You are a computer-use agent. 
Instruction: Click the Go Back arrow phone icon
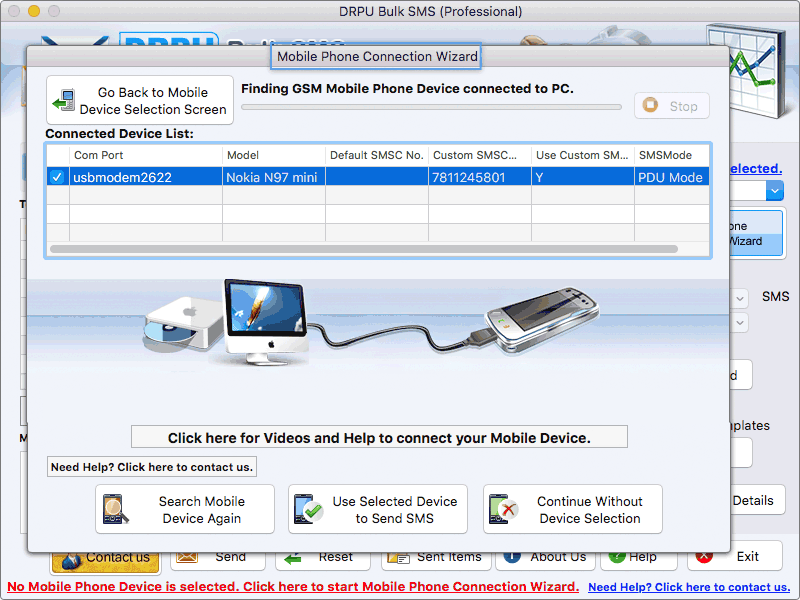point(64,100)
